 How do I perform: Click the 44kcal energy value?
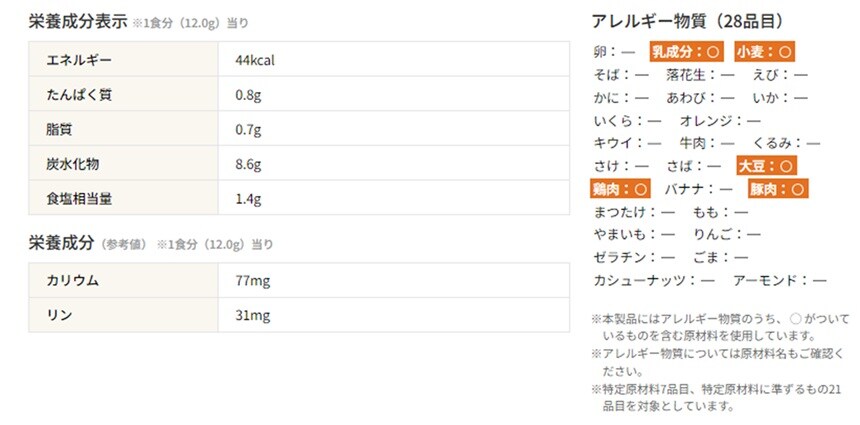tap(255, 60)
